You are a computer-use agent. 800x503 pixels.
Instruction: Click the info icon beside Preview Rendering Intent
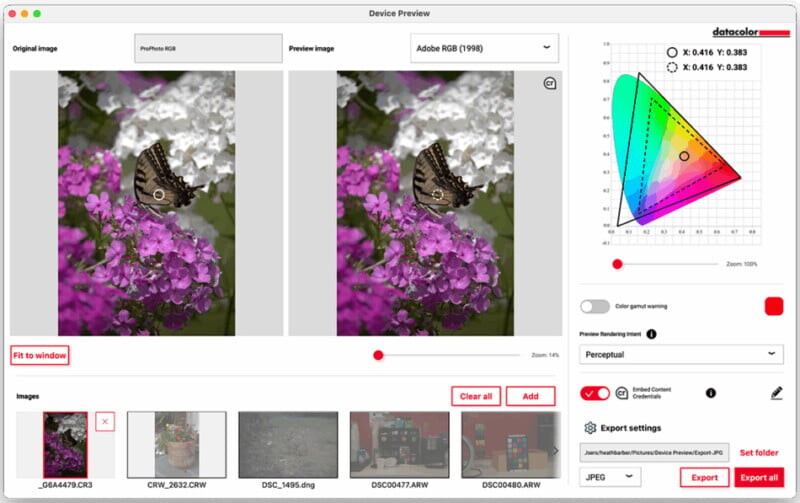coord(651,334)
